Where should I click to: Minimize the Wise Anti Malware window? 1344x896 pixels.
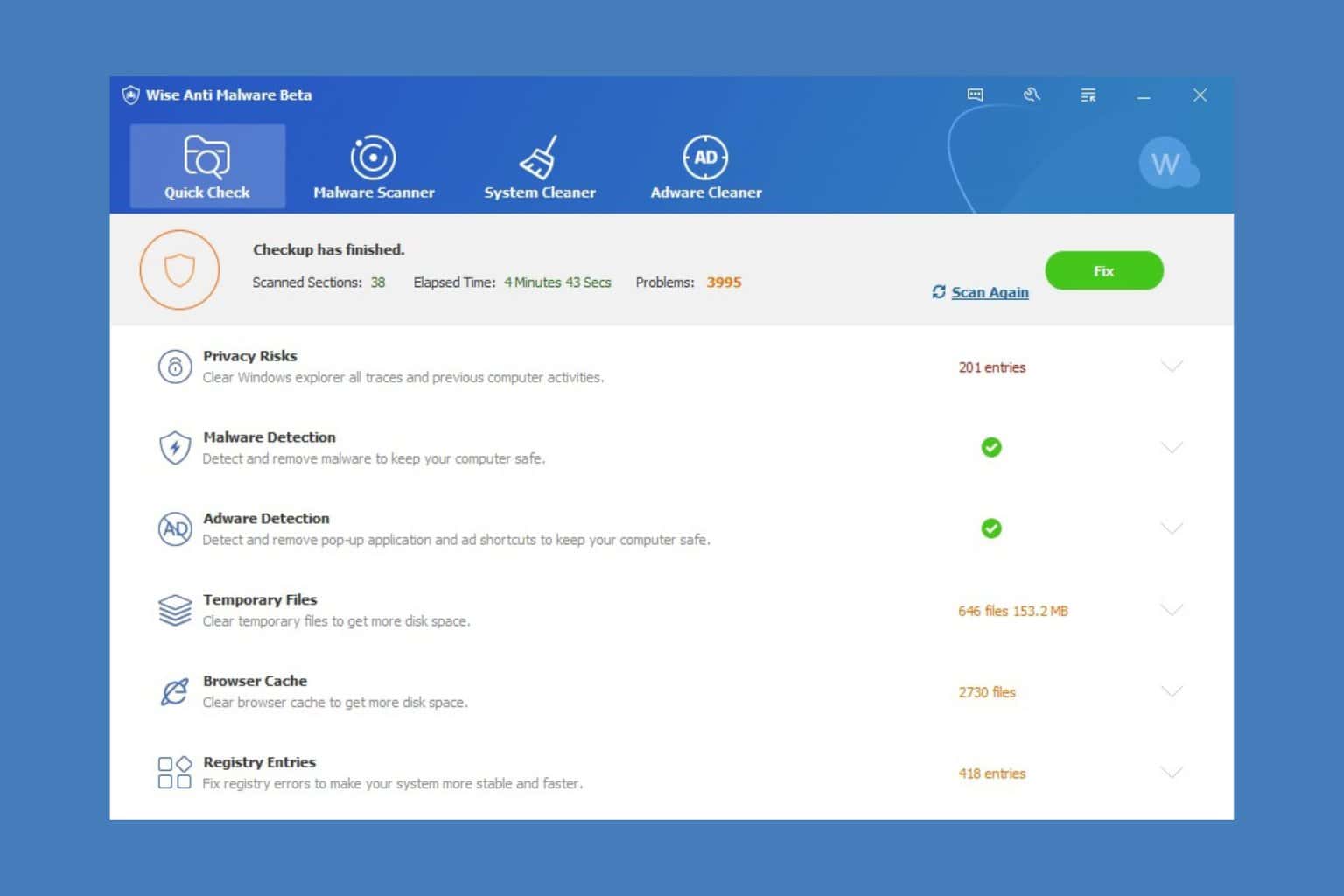coord(1144,95)
